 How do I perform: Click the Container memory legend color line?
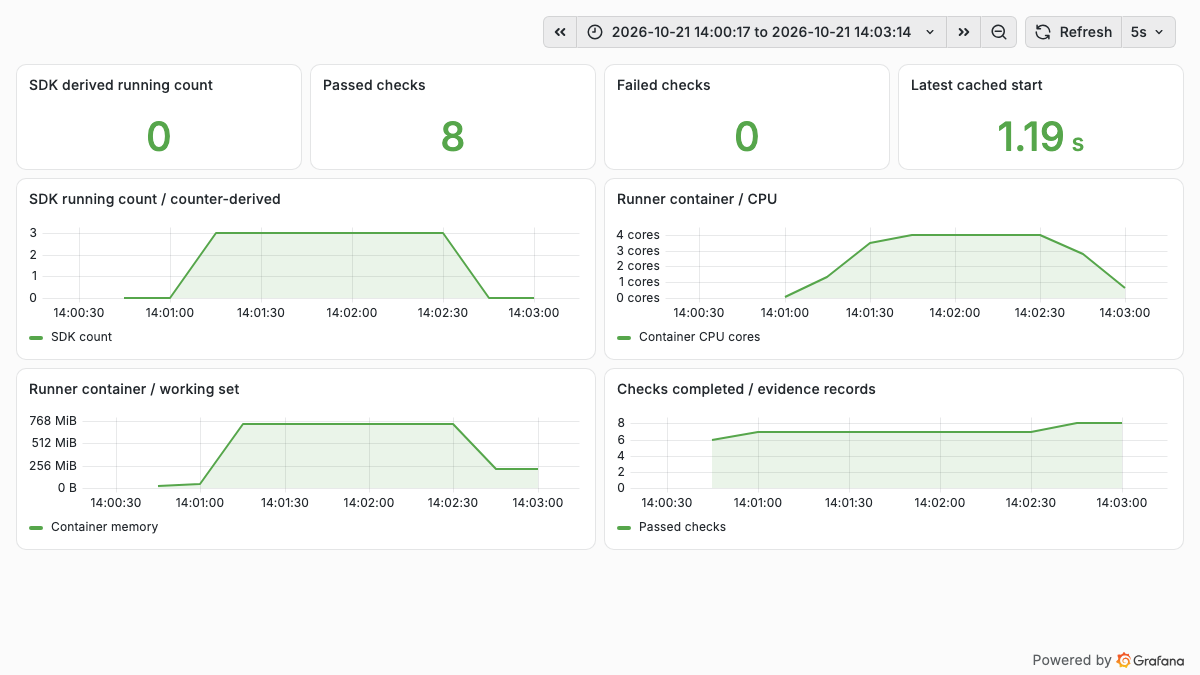(x=36, y=527)
